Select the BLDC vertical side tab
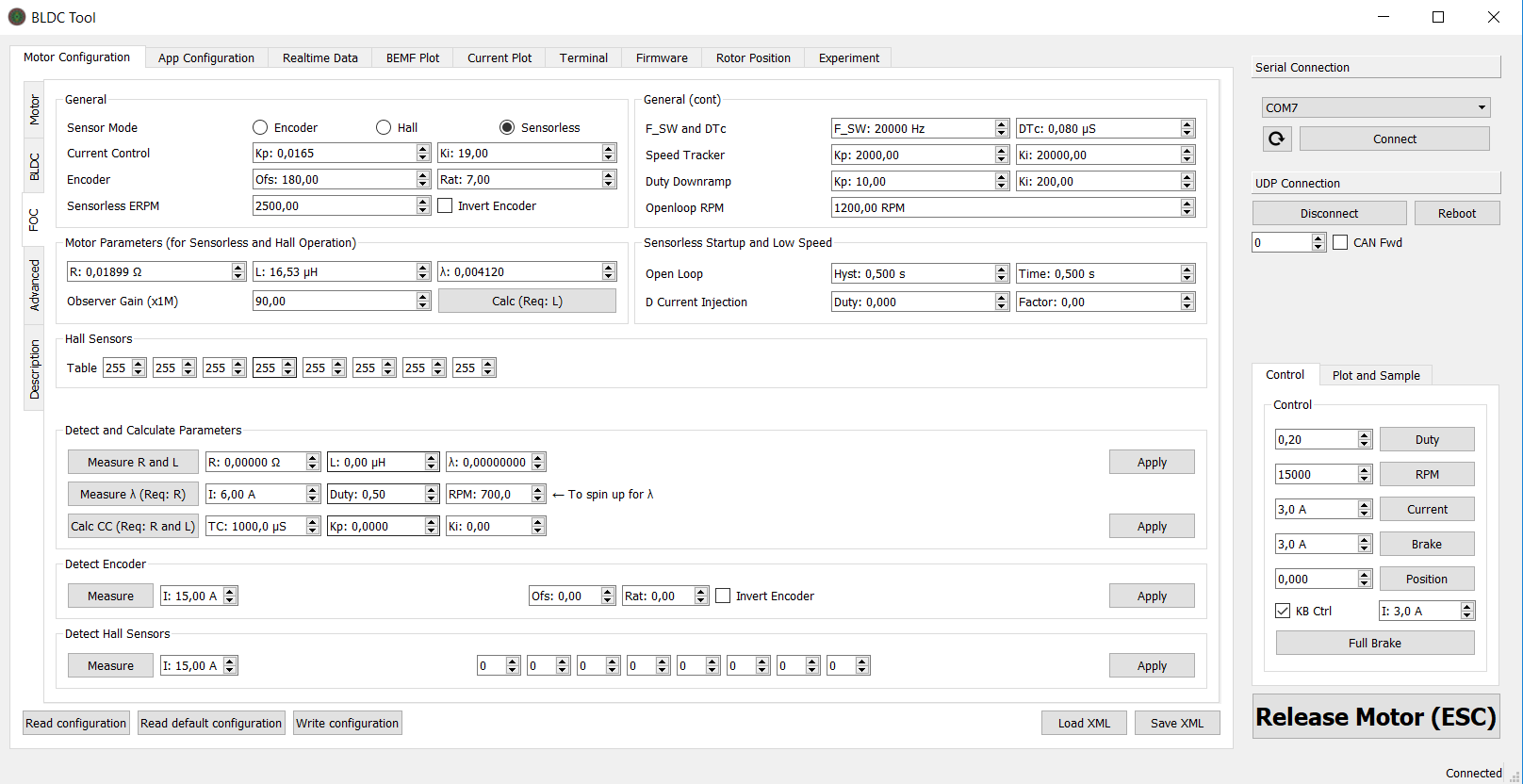 tap(34, 166)
